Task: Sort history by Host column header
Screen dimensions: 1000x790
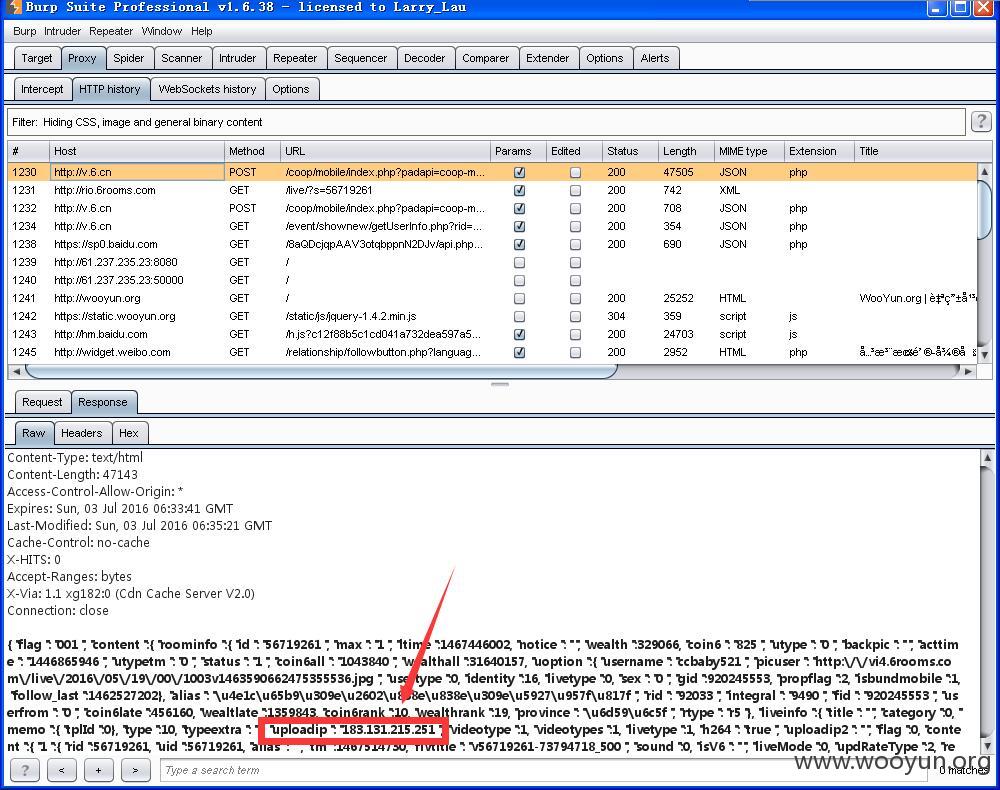Action: [x=136, y=151]
